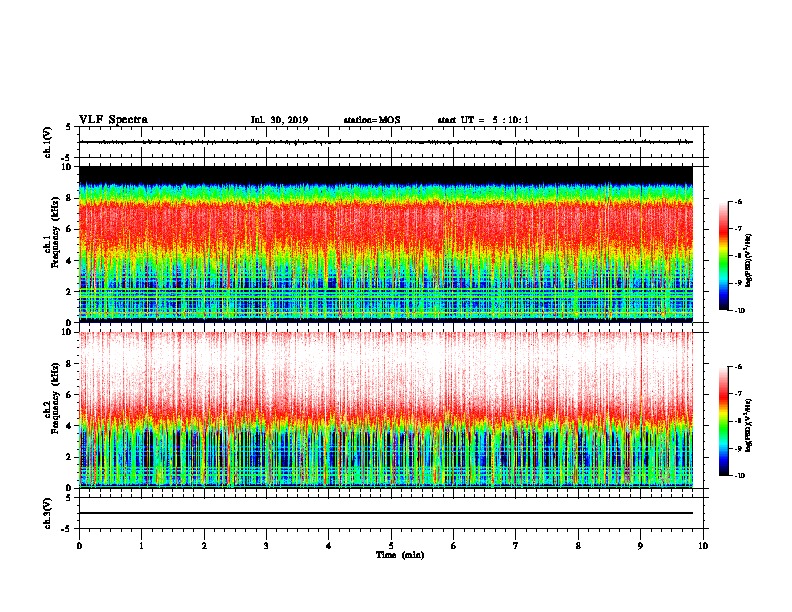Click the "-6" tick on ch.1 color bar

738,201
